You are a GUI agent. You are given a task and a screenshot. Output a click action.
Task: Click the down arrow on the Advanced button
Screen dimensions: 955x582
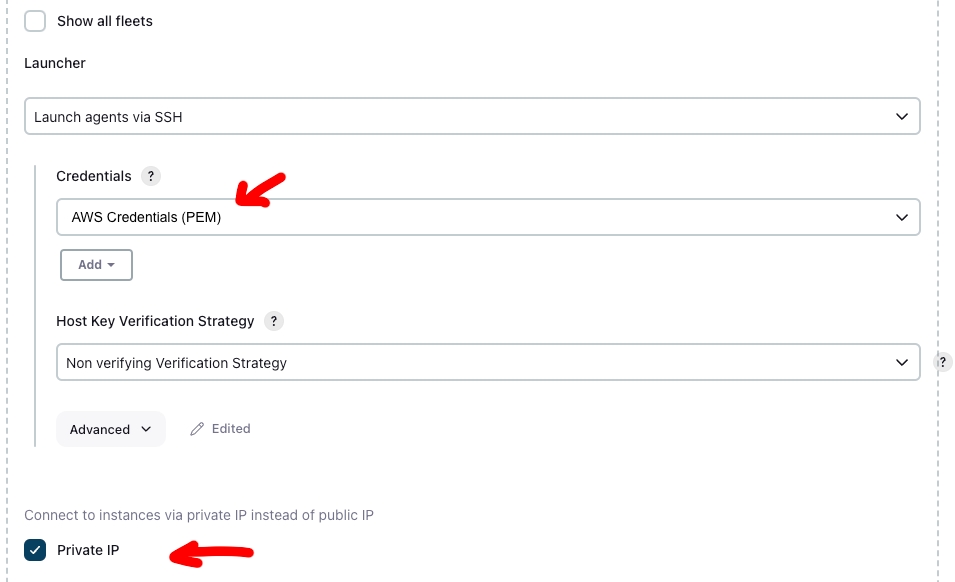click(146, 429)
